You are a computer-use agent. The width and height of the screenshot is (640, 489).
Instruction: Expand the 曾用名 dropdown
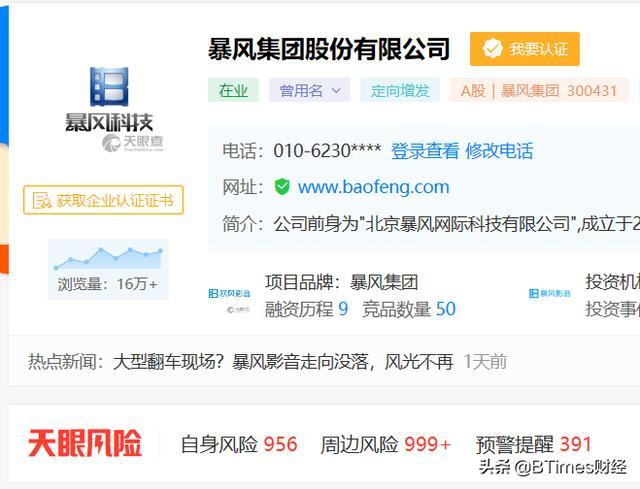click(x=309, y=90)
